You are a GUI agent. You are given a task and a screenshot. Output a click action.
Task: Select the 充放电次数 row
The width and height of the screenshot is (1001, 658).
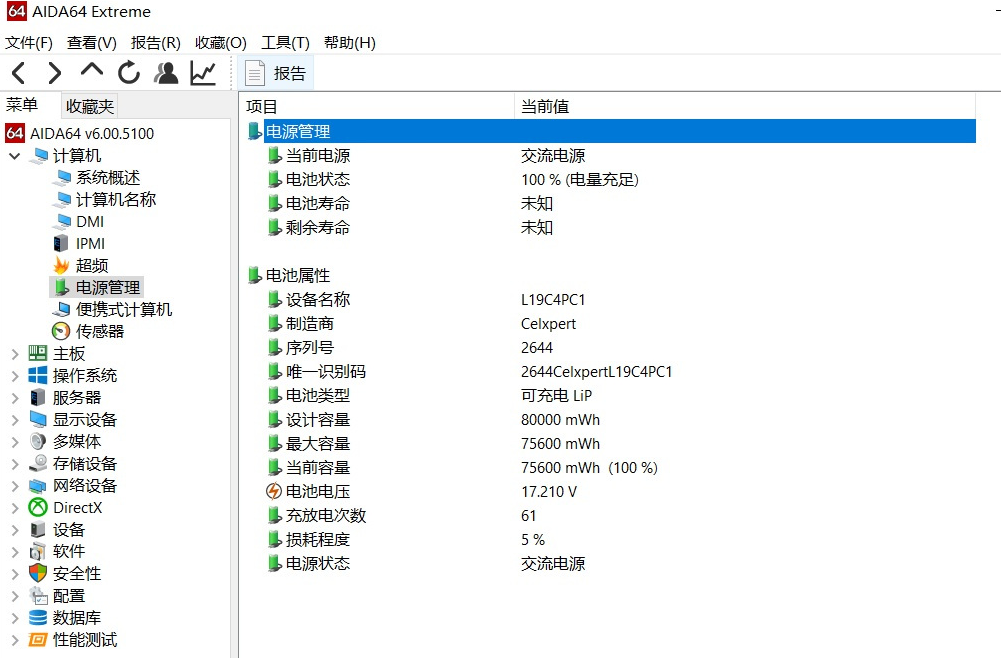click(x=609, y=515)
